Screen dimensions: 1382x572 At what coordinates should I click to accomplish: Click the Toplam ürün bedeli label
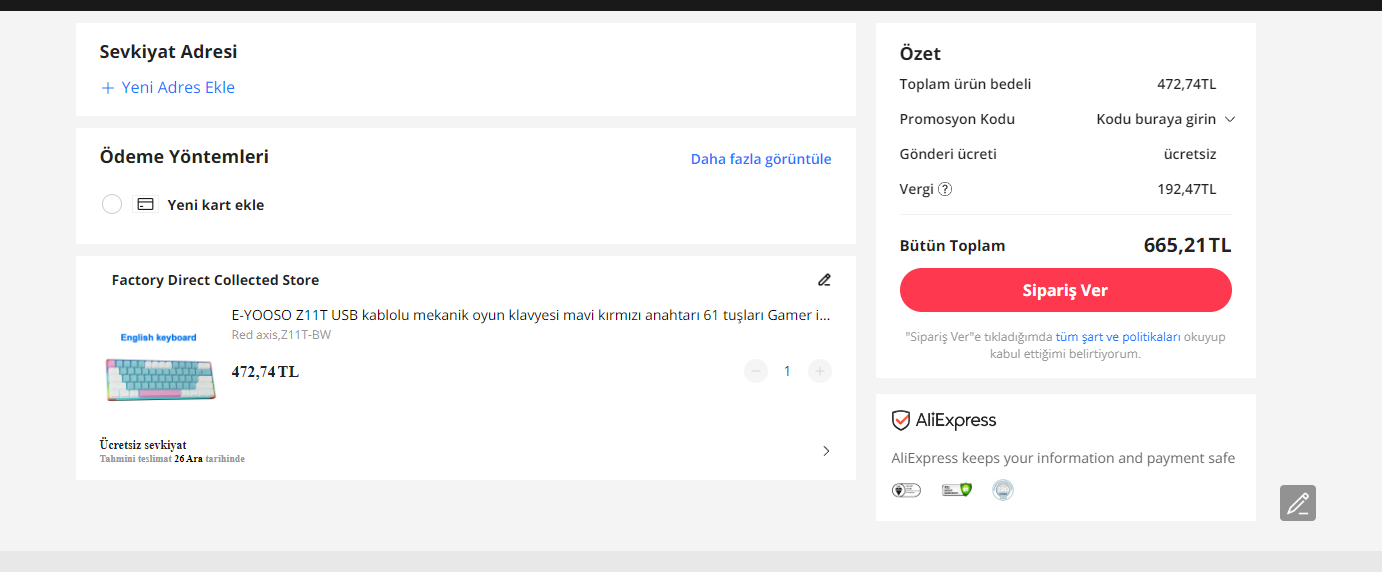pos(965,84)
